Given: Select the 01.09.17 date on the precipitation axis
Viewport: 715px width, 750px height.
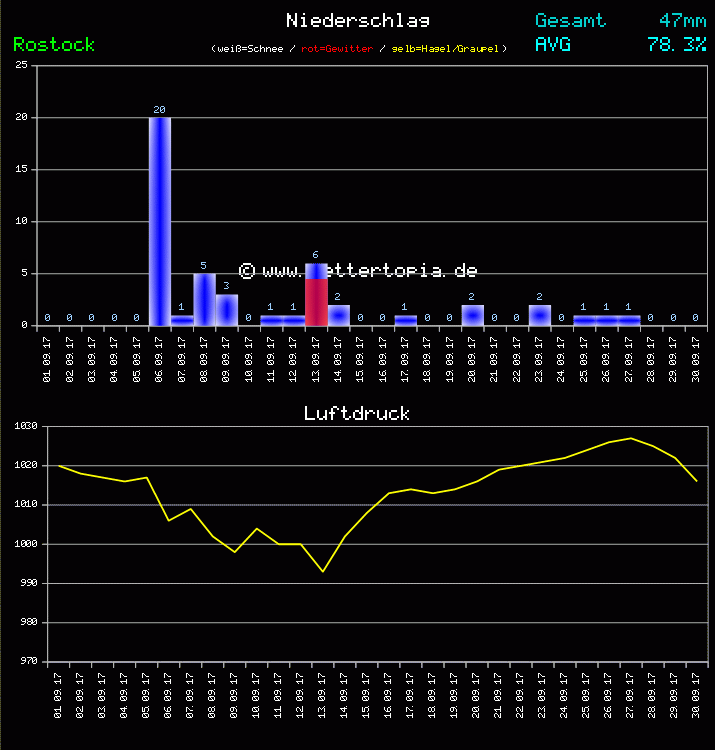Looking at the screenshot, I should pos(47,355).
